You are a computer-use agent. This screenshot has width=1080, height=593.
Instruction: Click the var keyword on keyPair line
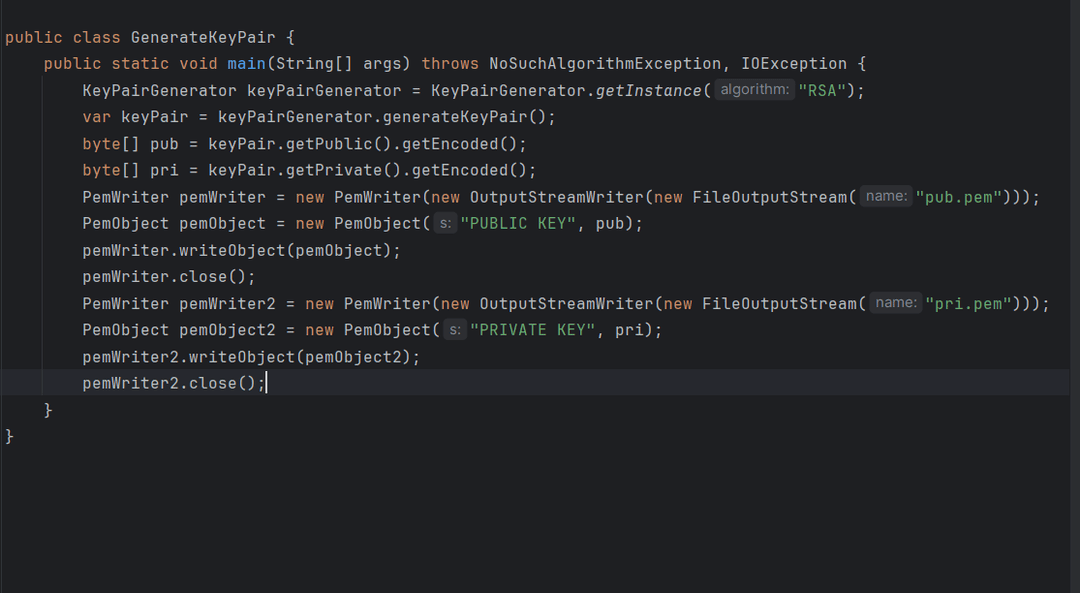click(x=97, y=117)
